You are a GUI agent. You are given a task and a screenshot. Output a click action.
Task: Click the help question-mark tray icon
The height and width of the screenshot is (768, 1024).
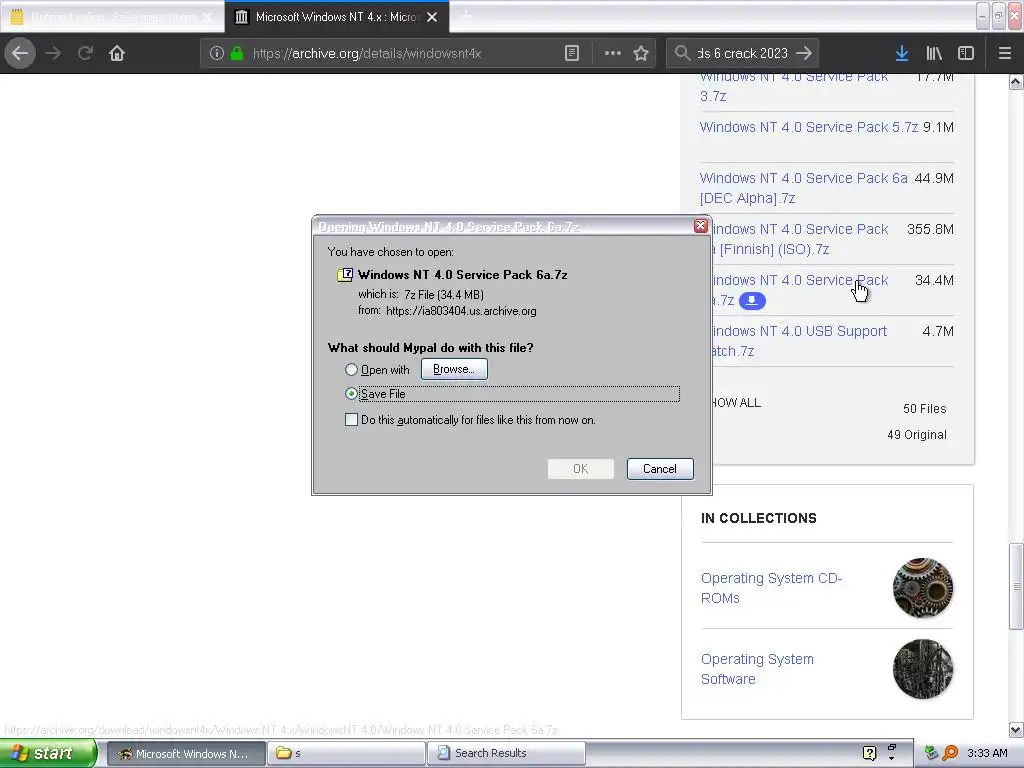(x=869, y=753)
